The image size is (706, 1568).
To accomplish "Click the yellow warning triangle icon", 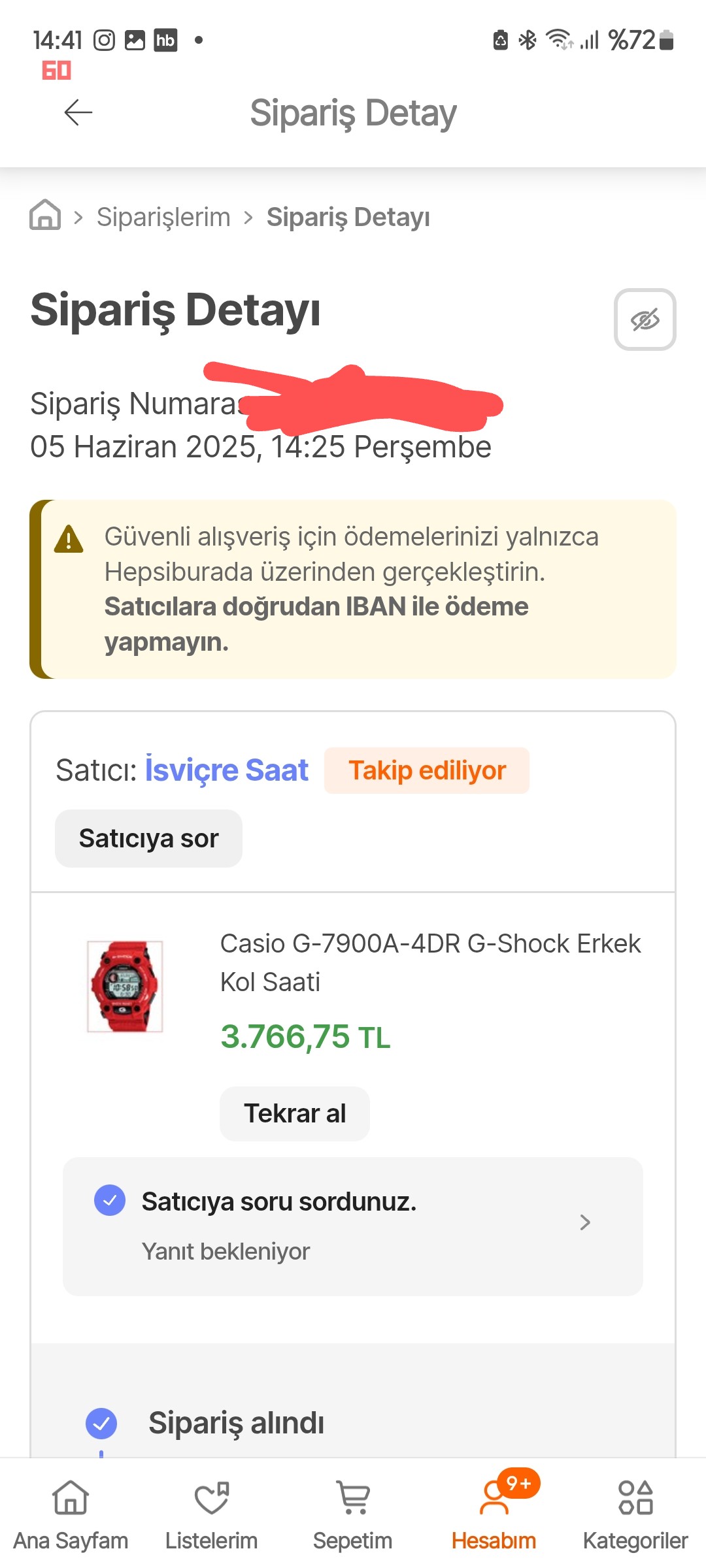I will 69,540.
